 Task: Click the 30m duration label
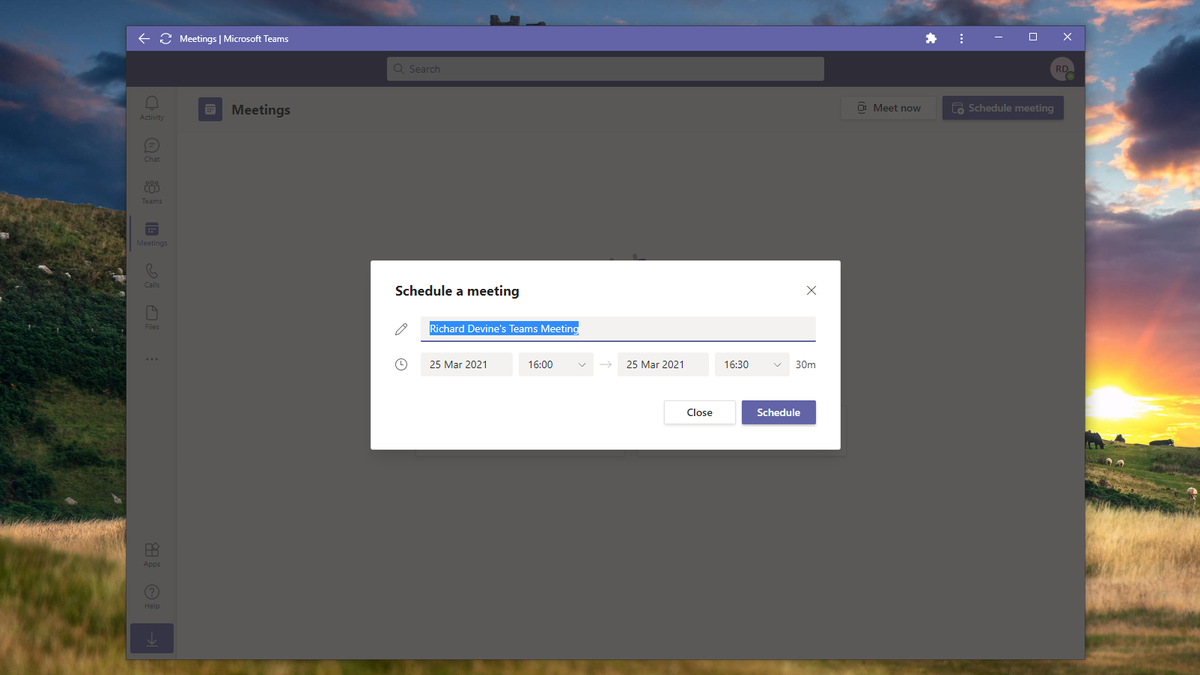[x=805, y=365]
